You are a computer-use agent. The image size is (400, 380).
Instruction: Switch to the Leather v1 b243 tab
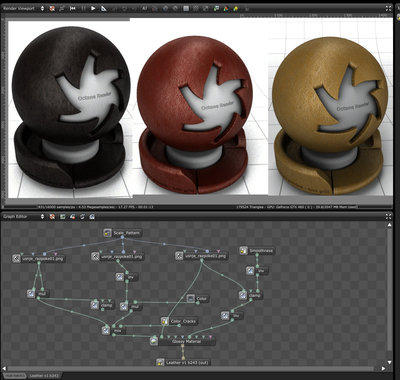click(45, 376)
